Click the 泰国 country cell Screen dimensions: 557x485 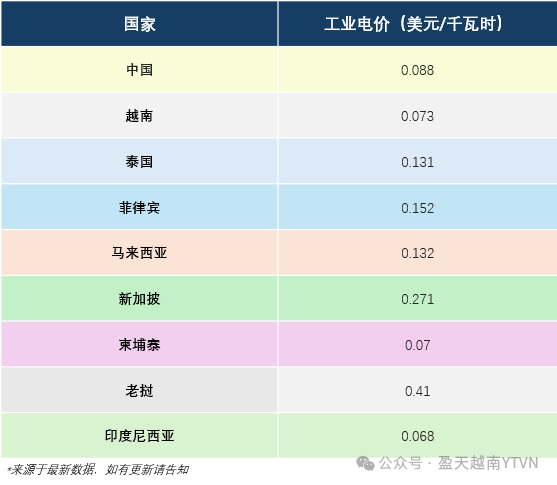(x=139, y=162)
